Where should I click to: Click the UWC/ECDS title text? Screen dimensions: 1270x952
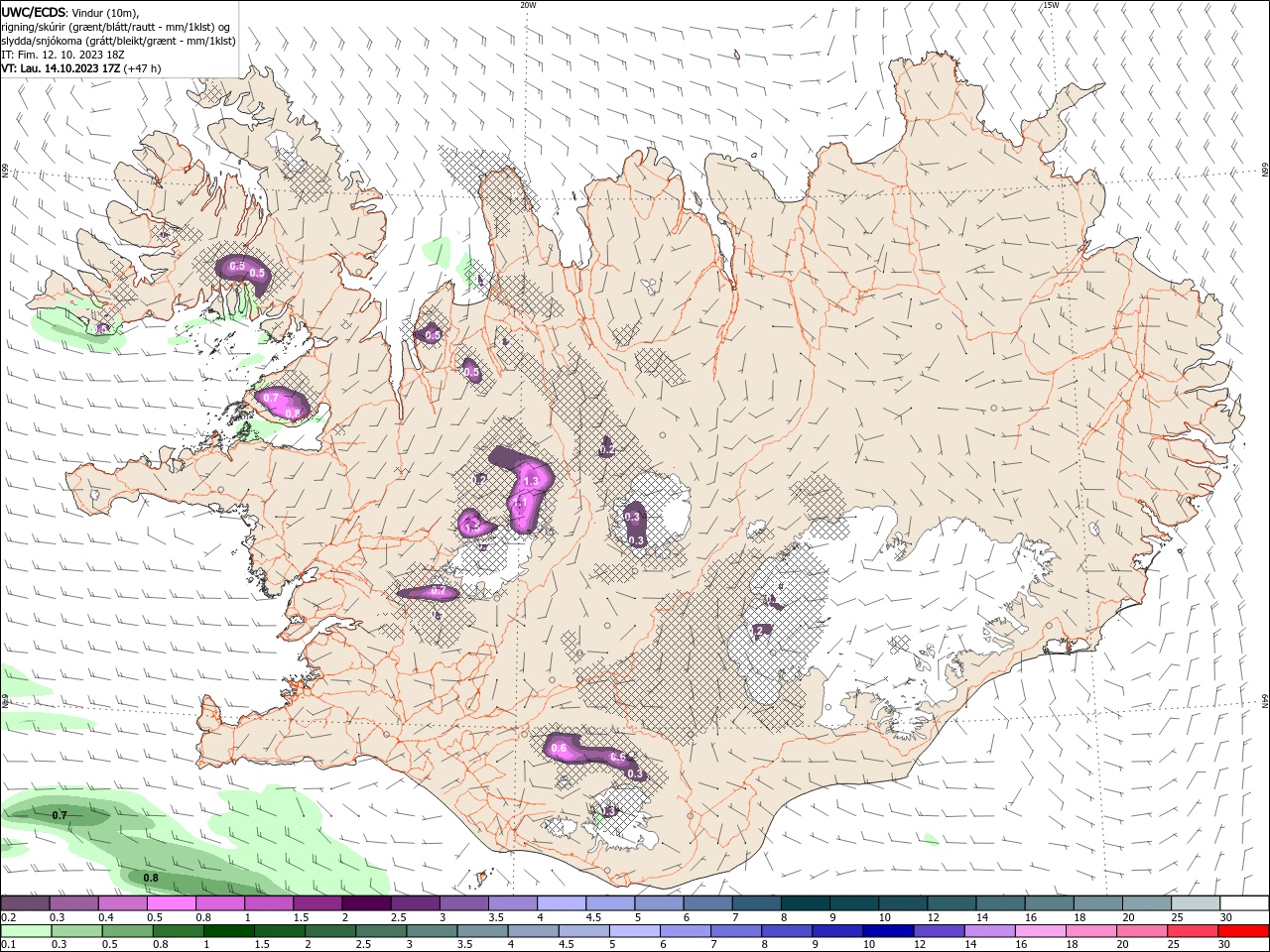(x=34, y=12)
